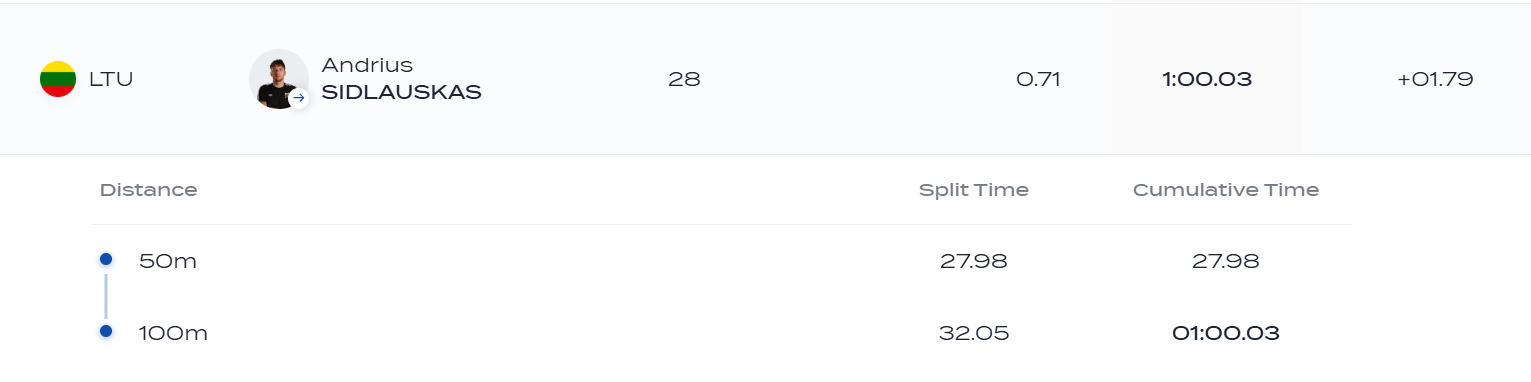Open Andrius Sidlauskas athlete photo

click(x=278, y=79)
